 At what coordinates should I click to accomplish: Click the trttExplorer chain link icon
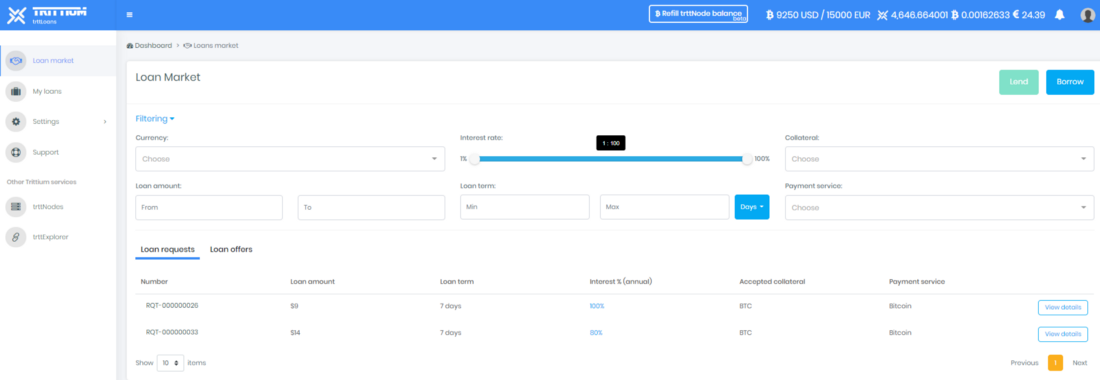pos(15,237)
